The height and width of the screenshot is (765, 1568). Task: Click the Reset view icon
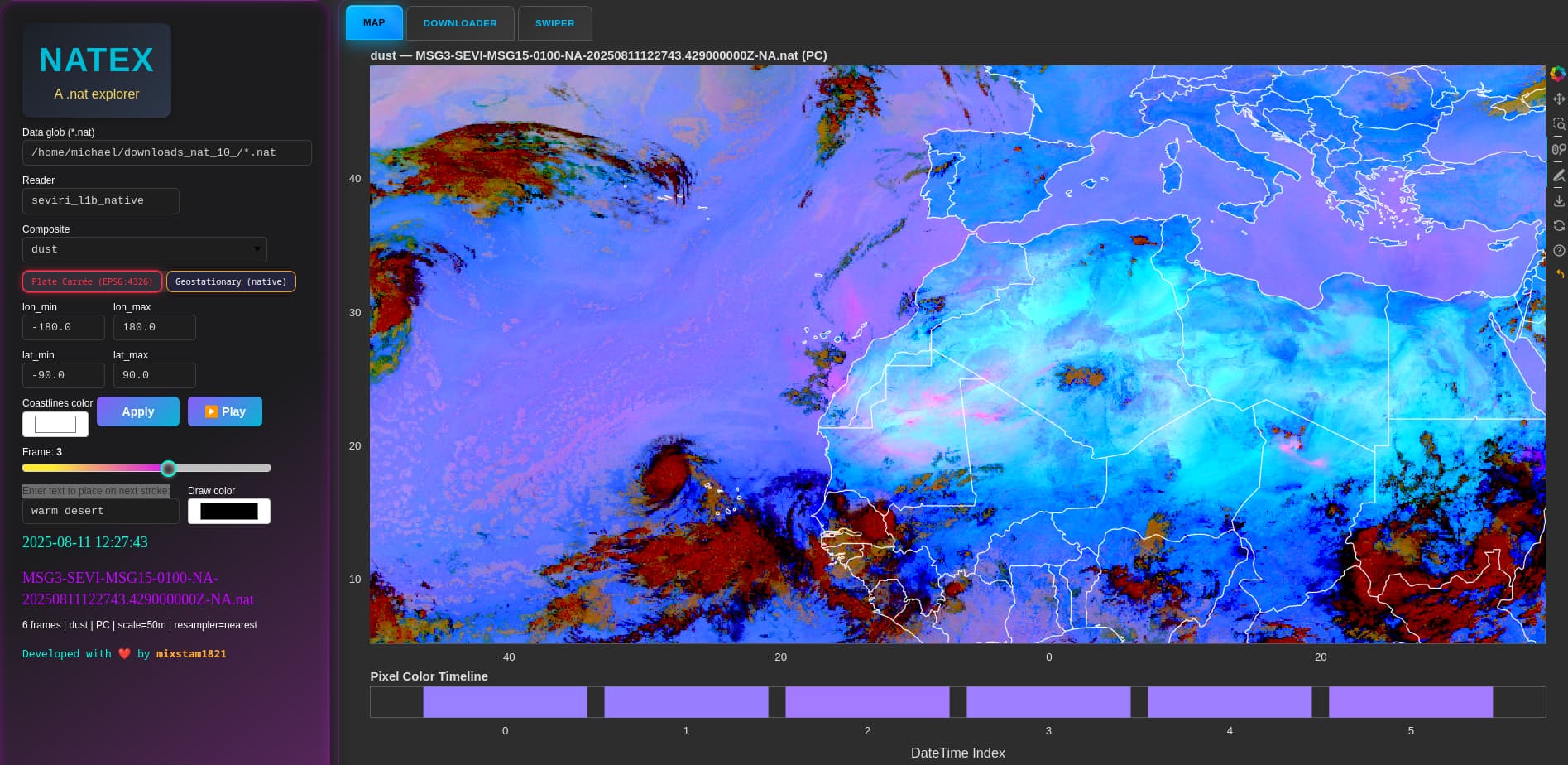pyautogui.click(x=1559, y=225)
